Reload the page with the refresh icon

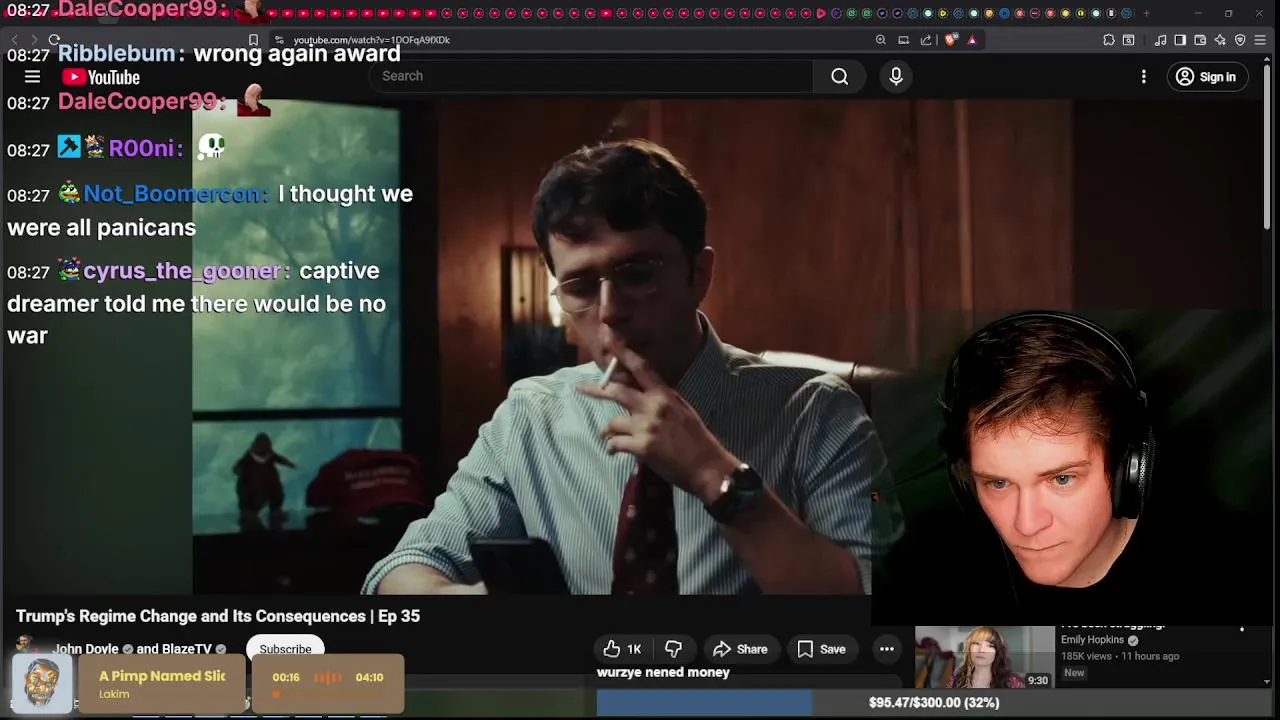[54, 40]
